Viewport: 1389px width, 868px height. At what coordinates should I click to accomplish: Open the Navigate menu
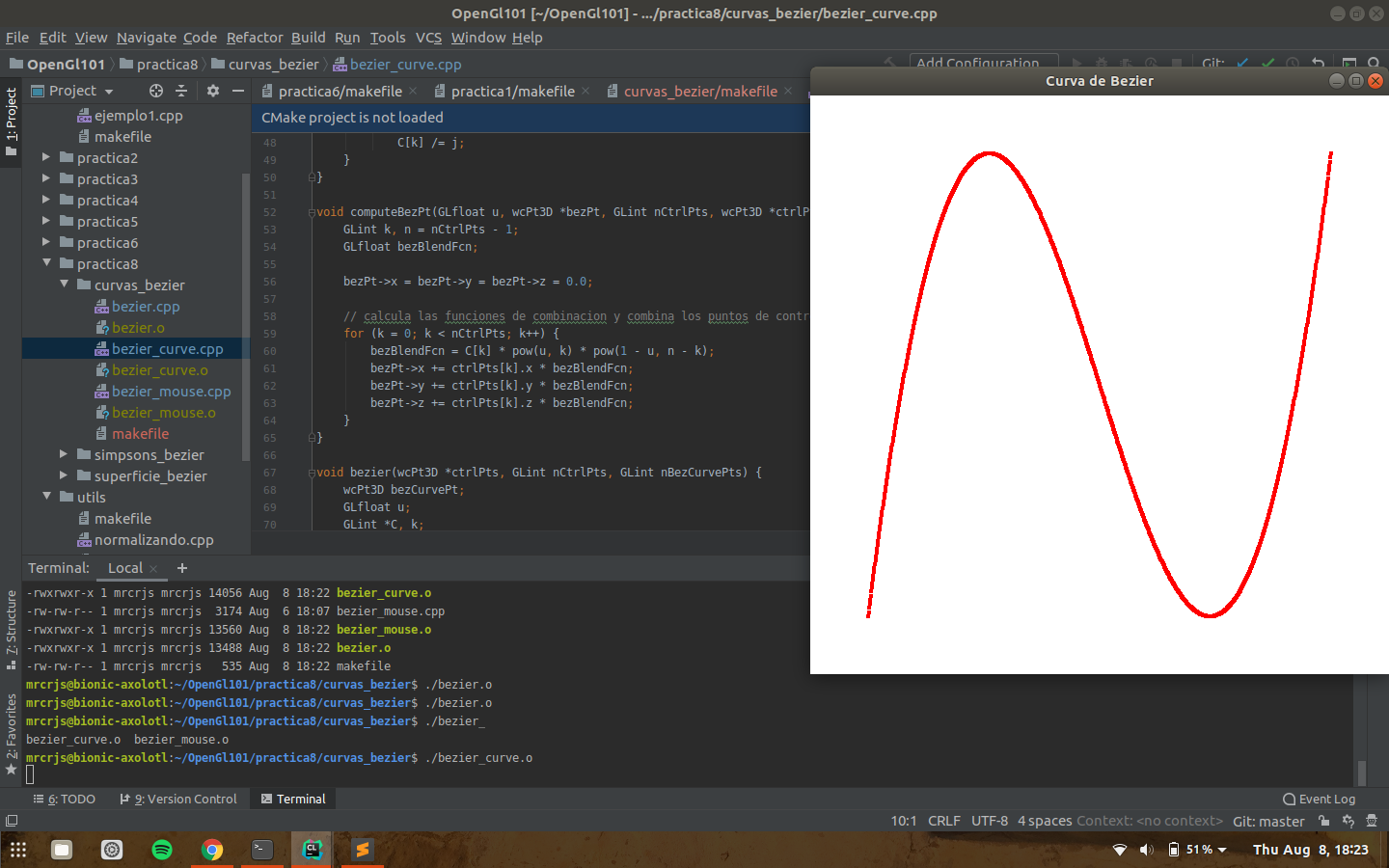click(x=147, y=38)
